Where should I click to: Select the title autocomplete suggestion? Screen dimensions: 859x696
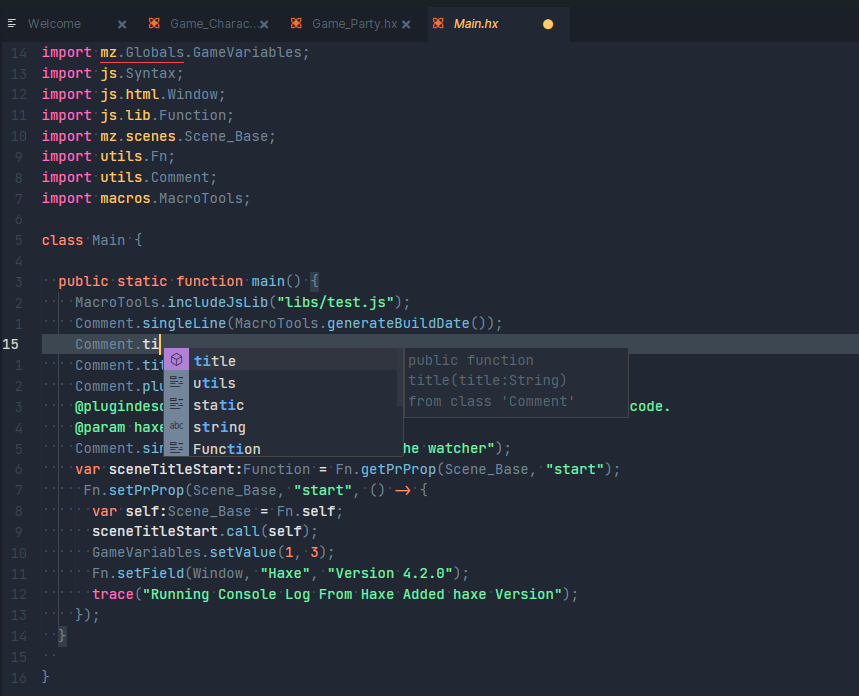pos(215,360)
